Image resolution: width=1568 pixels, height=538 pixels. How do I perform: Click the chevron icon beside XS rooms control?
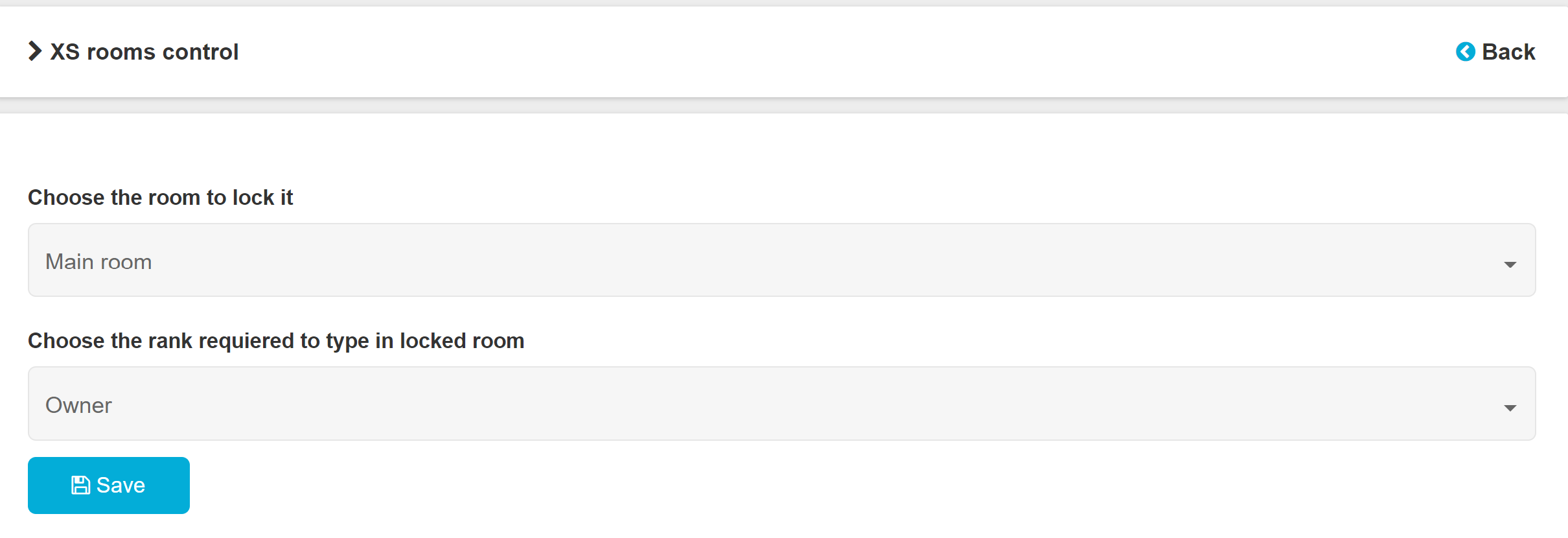pyautogui.click(x=35, y=51)
